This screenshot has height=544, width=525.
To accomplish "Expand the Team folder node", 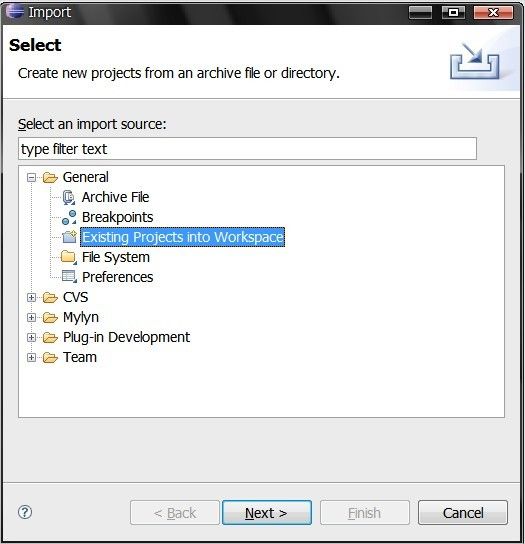I will tap(31, 357).
